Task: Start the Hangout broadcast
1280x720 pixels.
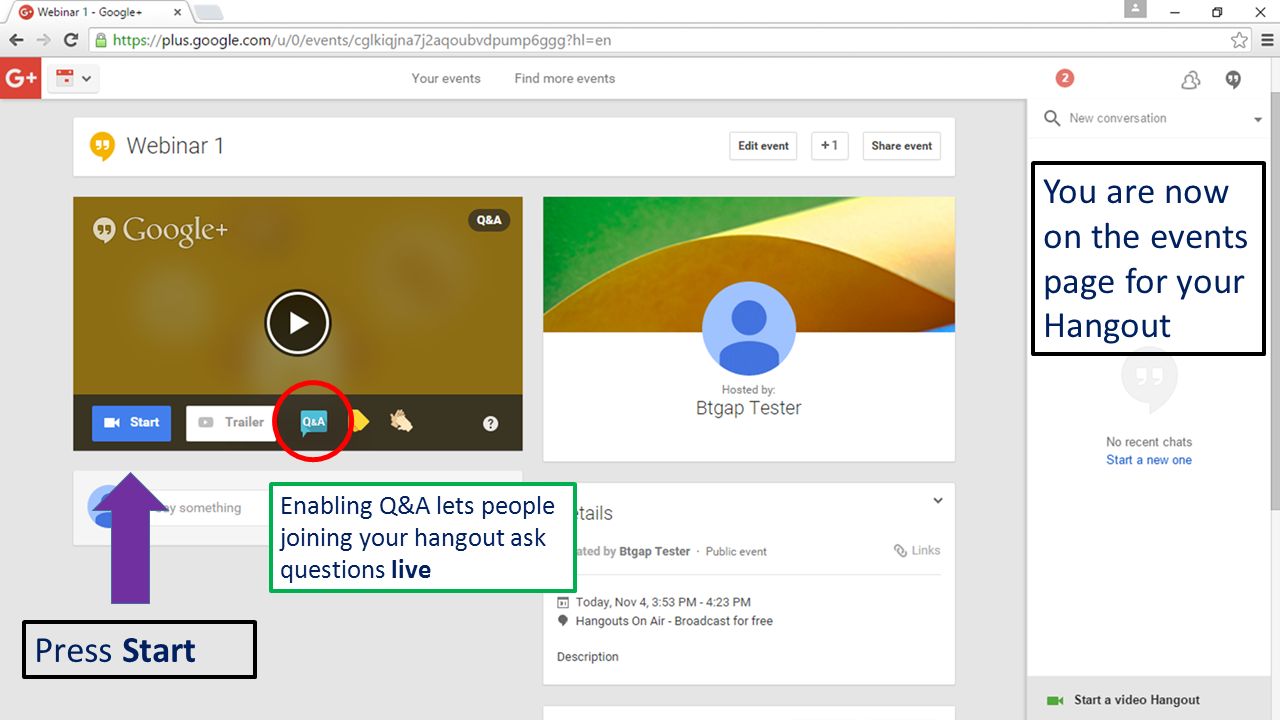Action: 132,423
